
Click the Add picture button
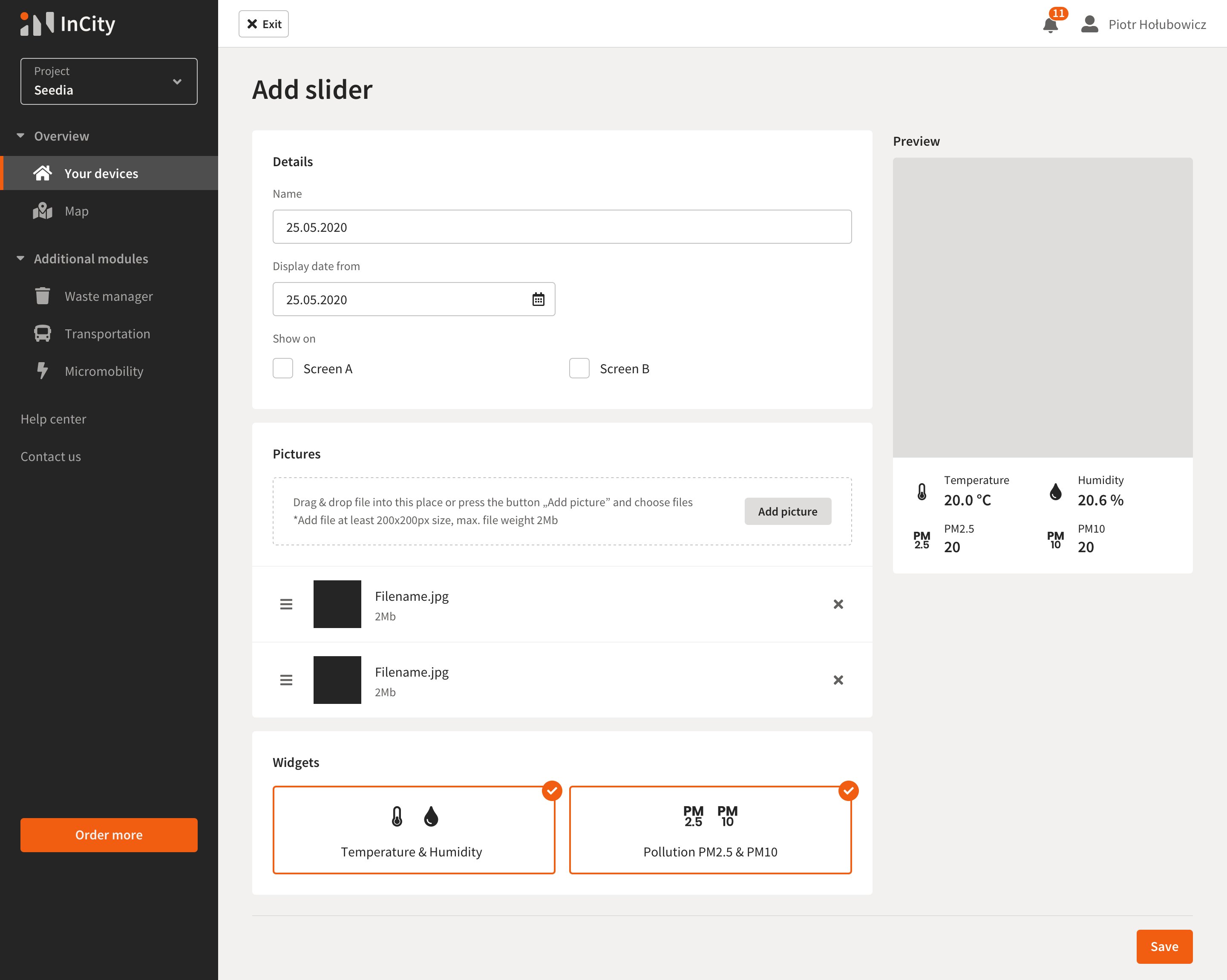click(788, 511)
